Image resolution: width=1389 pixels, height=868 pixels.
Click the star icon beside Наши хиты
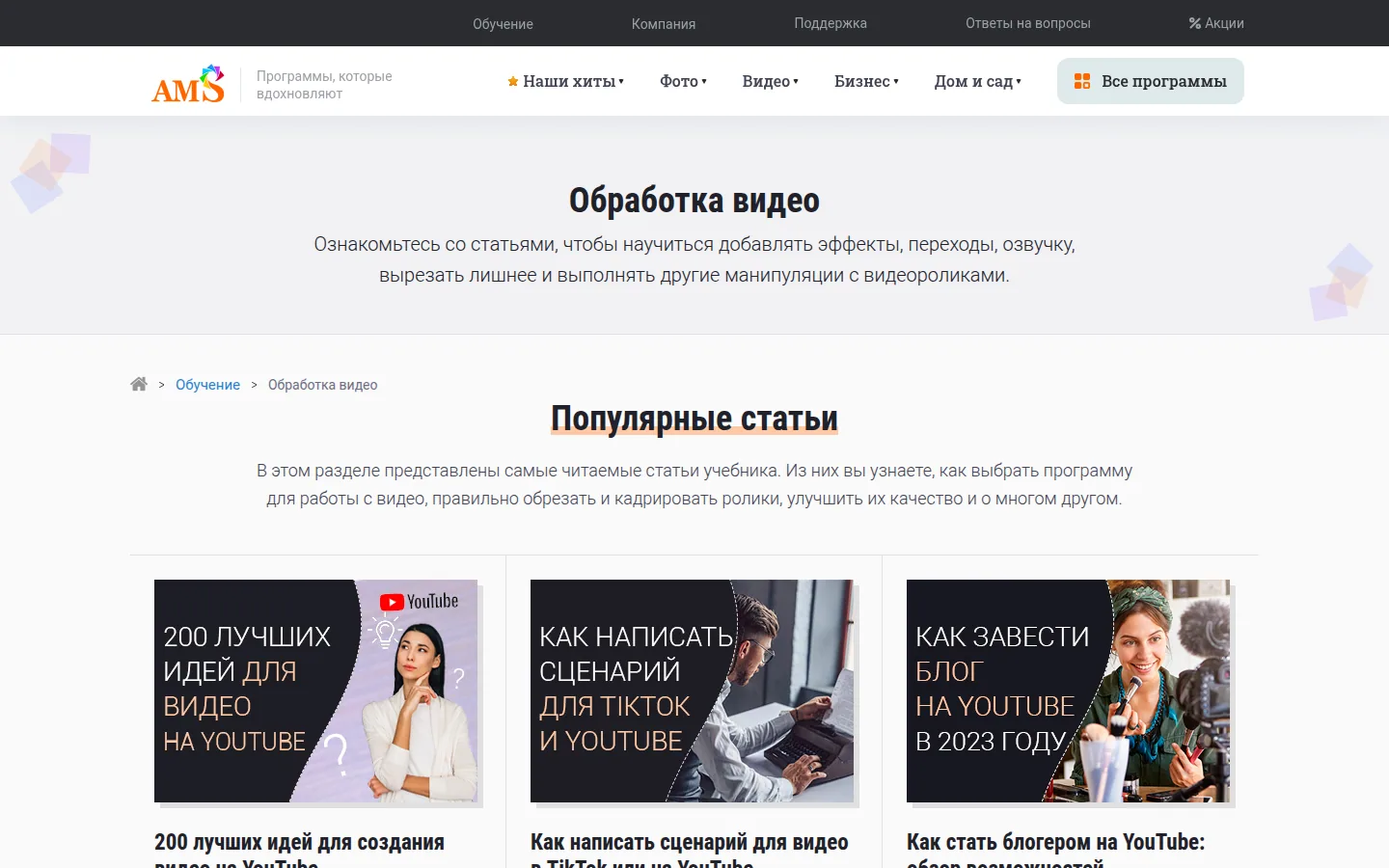click(513, 82)
